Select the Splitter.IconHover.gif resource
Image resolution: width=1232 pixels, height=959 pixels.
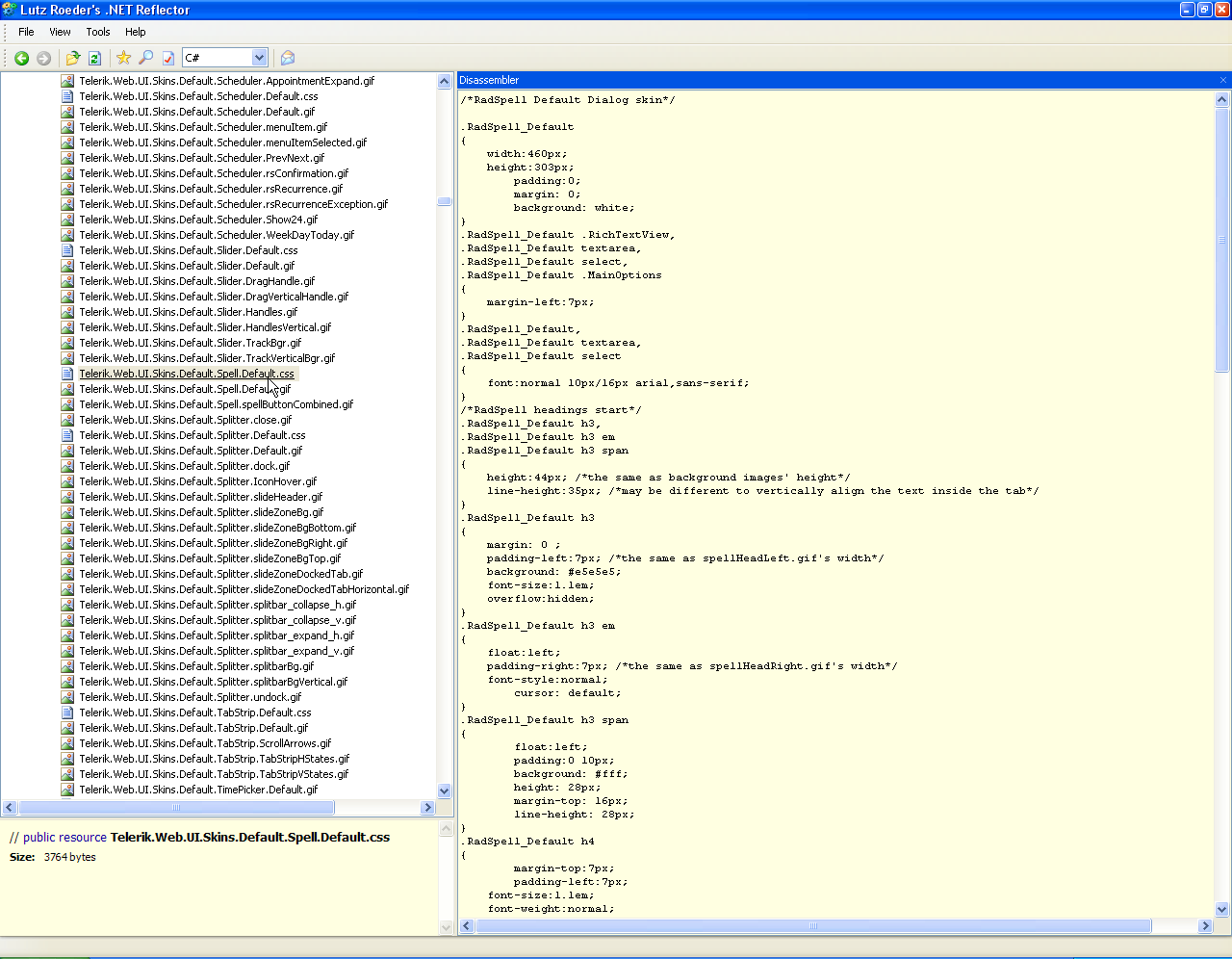198,481
